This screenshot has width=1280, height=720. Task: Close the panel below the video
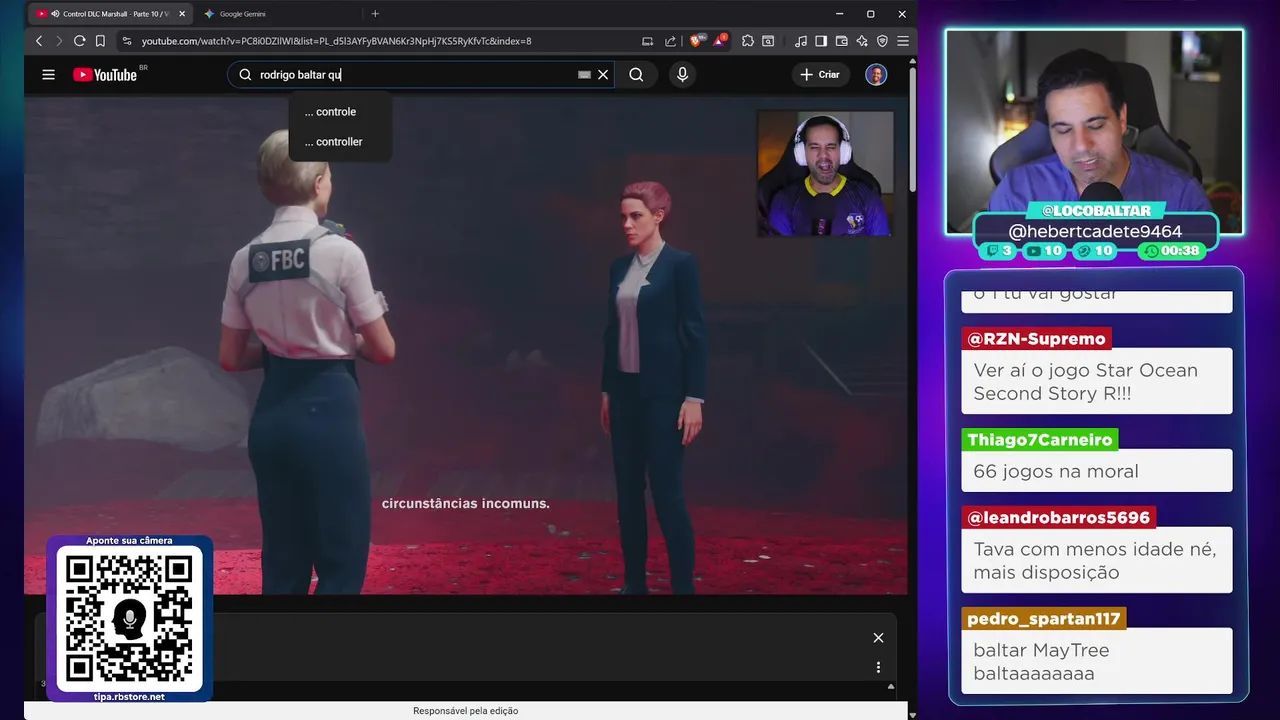pos(878,638)
